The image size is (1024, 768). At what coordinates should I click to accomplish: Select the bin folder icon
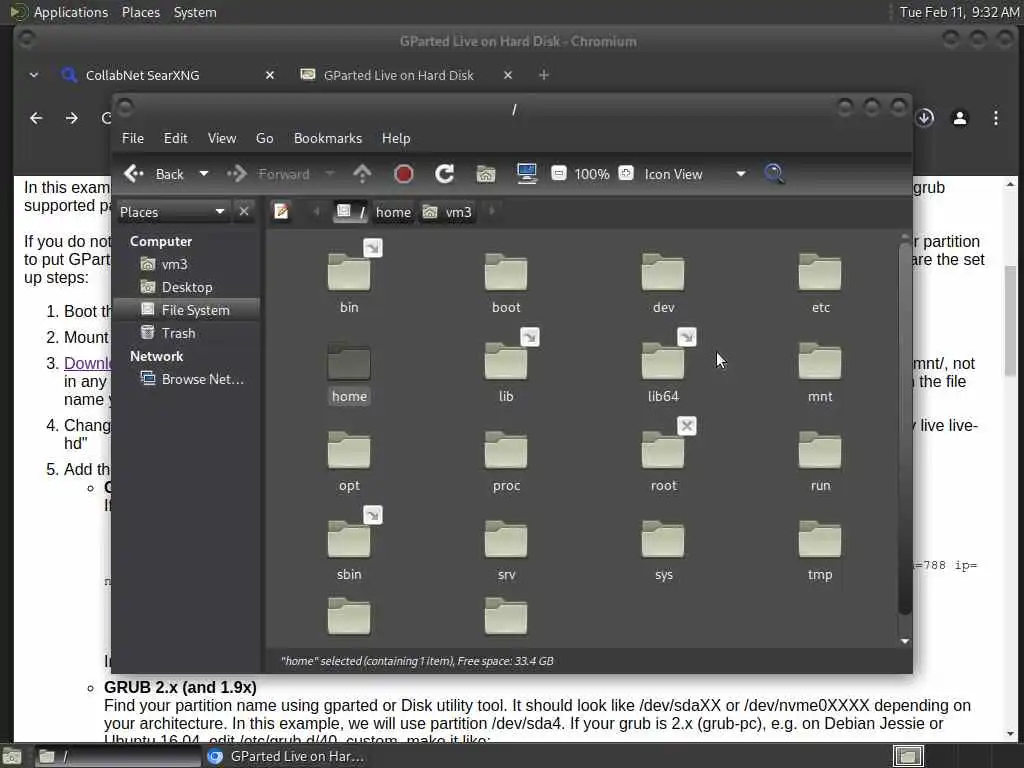pyautogui.click(x=349, y=273)
